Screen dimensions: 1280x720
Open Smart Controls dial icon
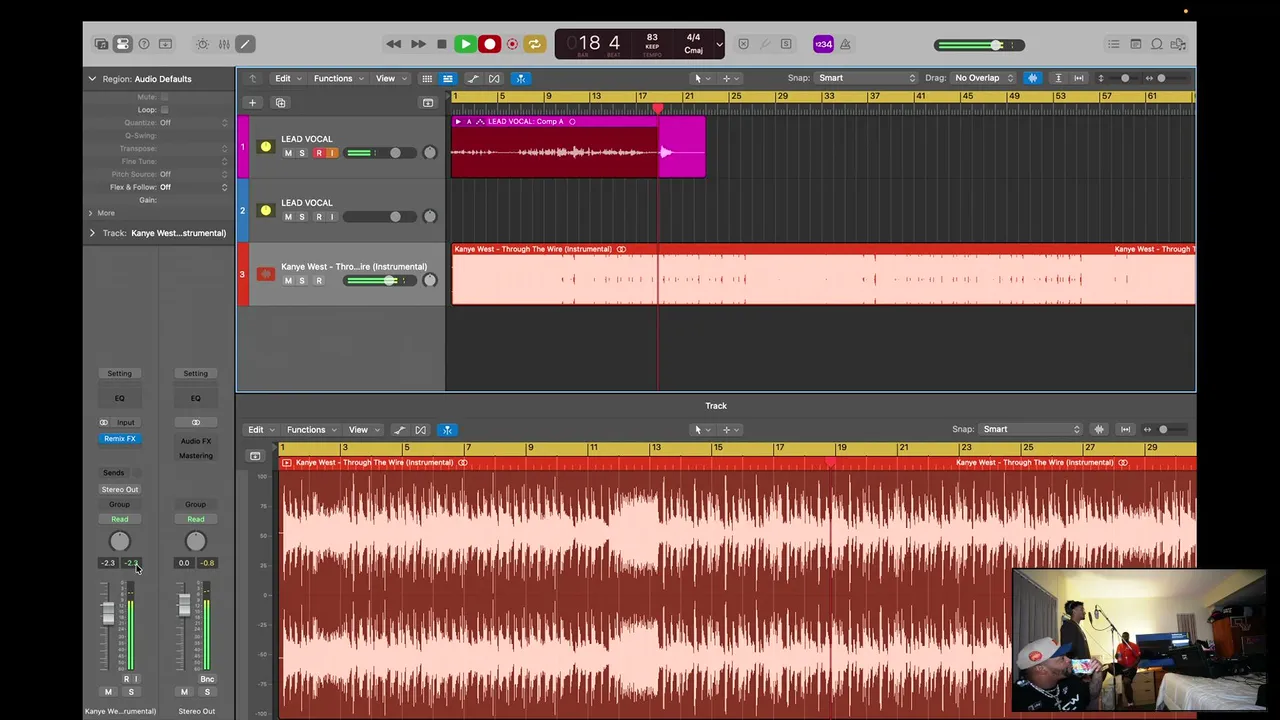[x=202, y=44]
